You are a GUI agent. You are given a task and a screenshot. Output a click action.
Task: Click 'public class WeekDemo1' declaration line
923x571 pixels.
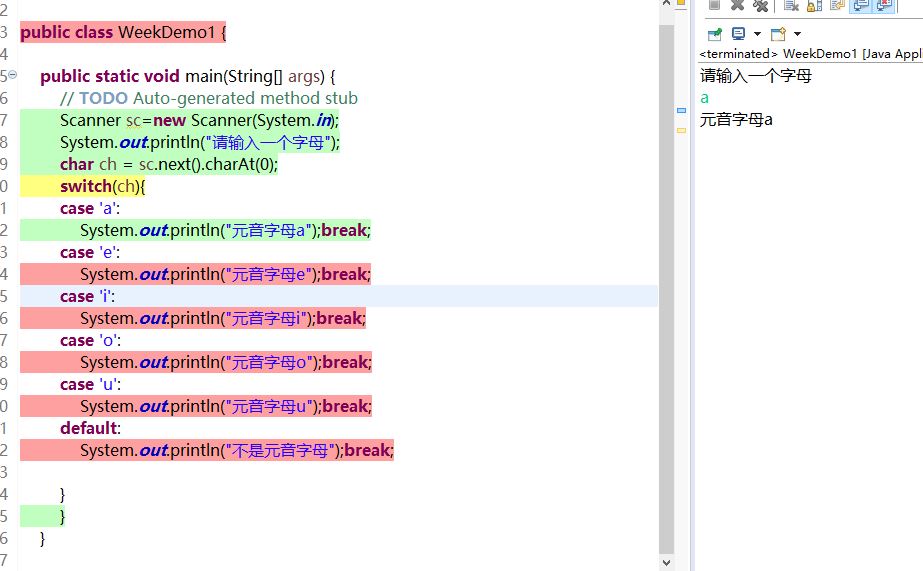click(x=123, y=32)
